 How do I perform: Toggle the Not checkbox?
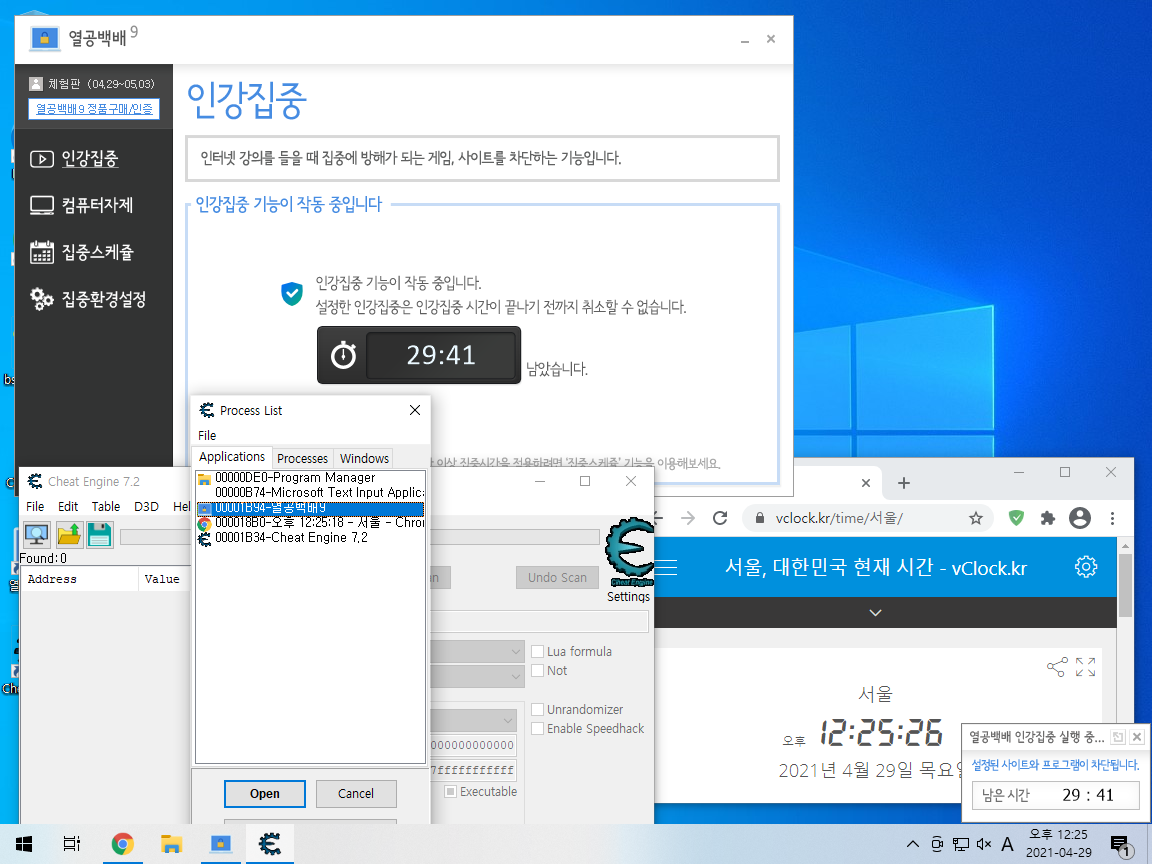(x=538, y=671)
